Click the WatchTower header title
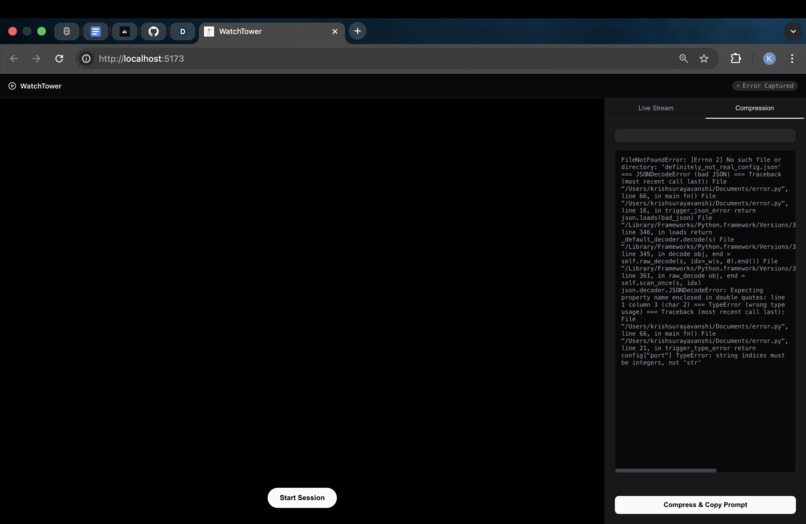Image resolution: width=806 pixels, height=524 pixels. click(x=41, y=86)
